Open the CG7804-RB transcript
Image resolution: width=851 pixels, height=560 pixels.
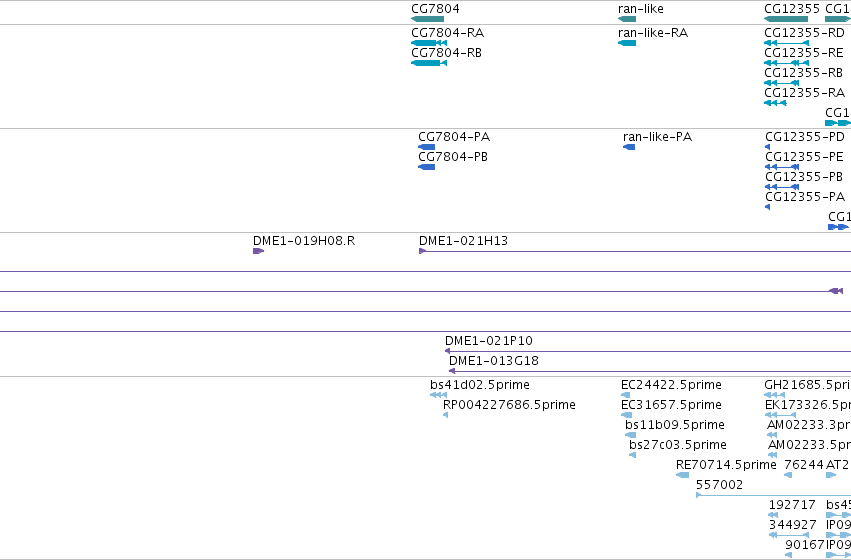pos(429,63)
